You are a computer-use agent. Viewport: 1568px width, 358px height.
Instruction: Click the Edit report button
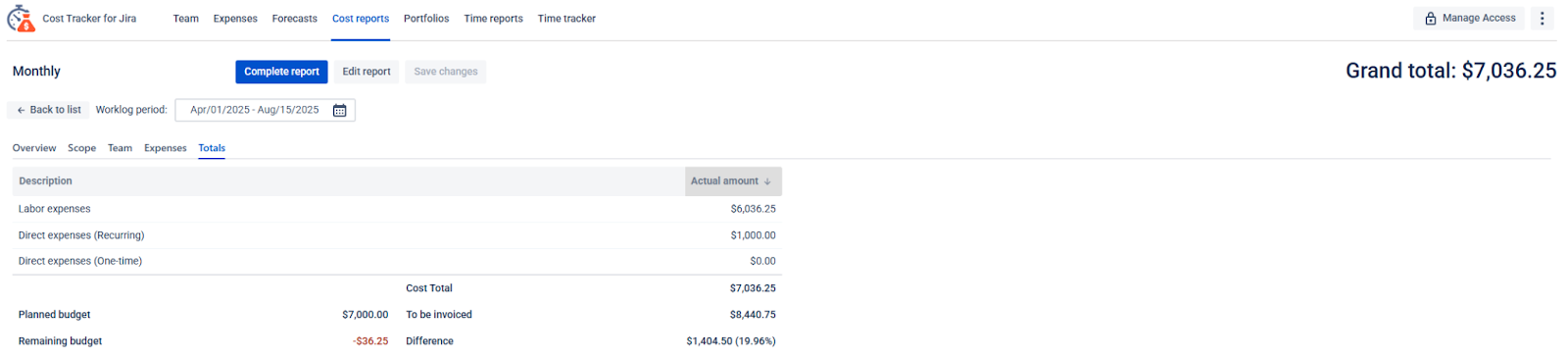coord(367,72)
